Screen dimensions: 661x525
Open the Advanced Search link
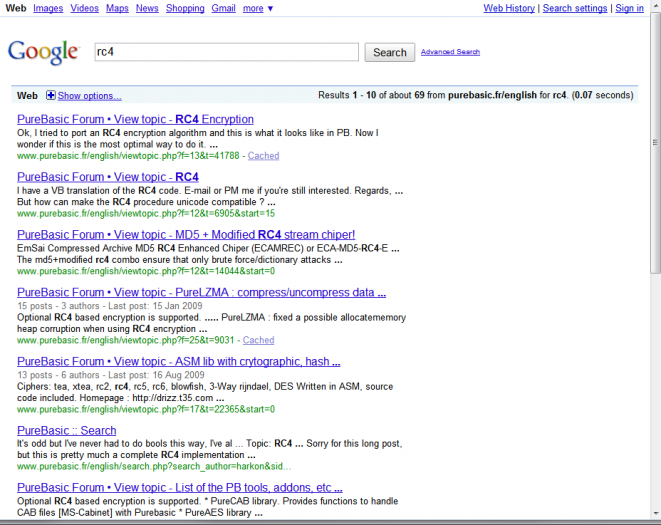(450, 52)
